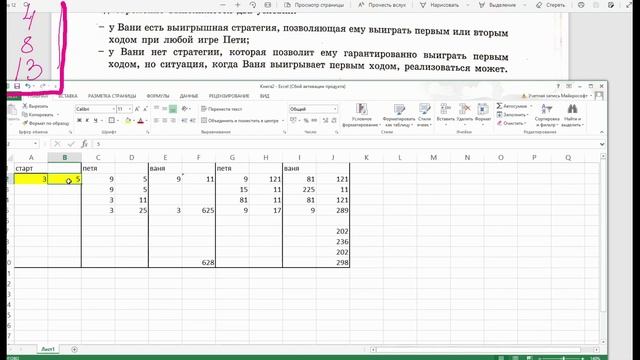Open ВСТАВКА ribbon tab
Image resolution: width=640 pixels, height=360 pixels.
pos(68,96)
